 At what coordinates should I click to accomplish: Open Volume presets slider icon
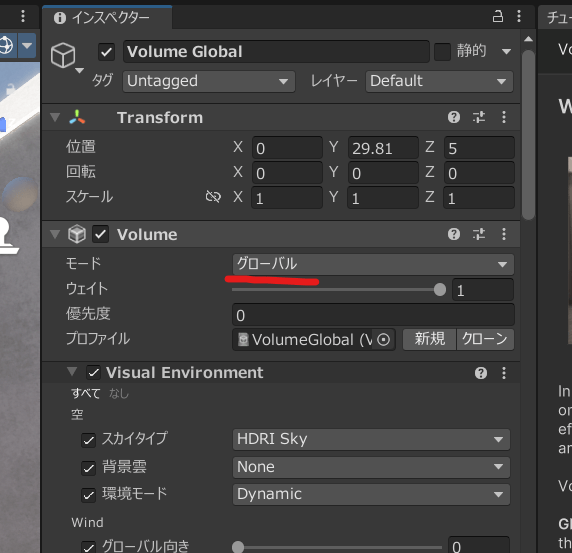[x=479, y=234]
